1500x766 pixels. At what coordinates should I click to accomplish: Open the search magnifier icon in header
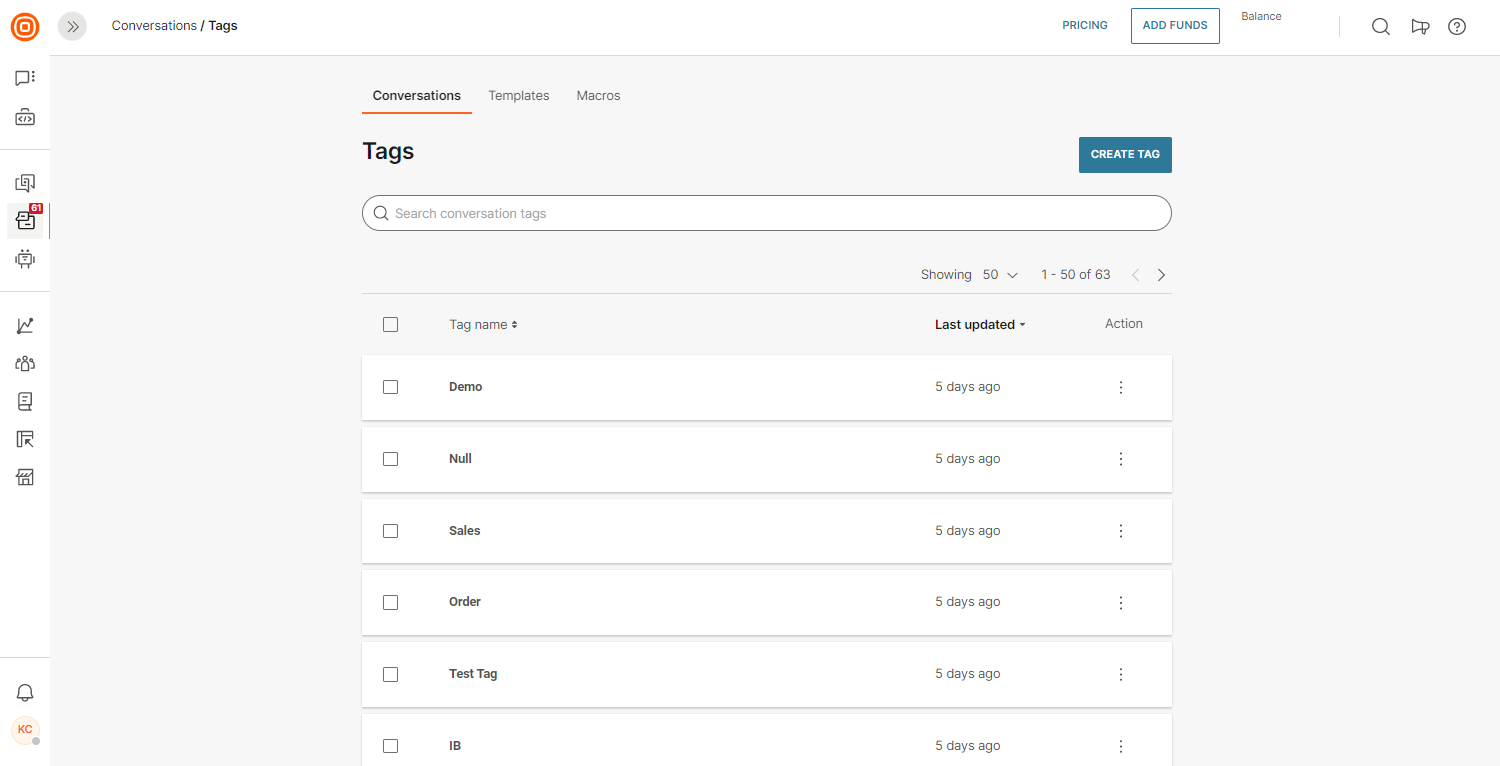[x=1380, y=27]
